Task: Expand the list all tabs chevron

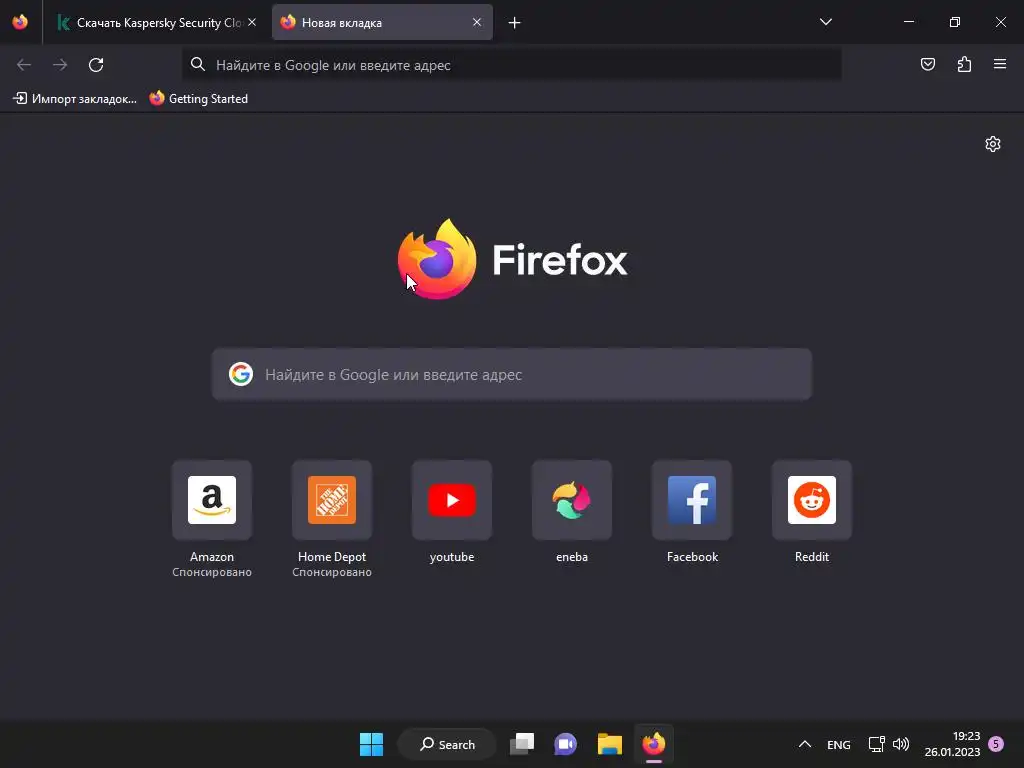Action: pyautogui.click(x=825, y=22)
